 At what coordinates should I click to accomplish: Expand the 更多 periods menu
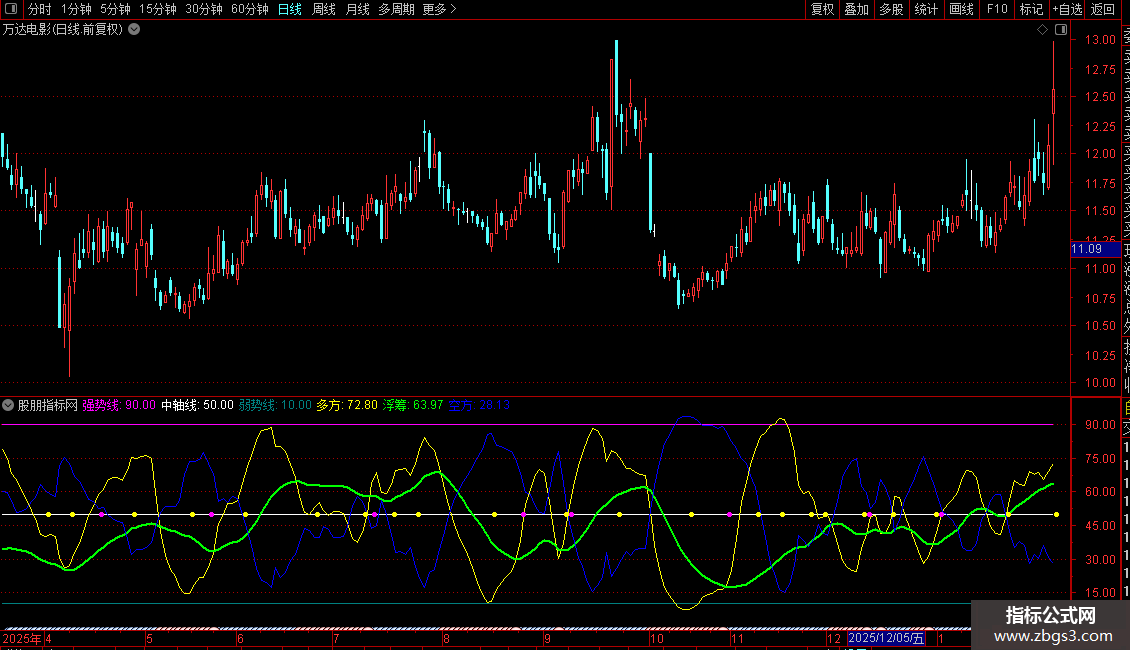click(x=439, y=9)
